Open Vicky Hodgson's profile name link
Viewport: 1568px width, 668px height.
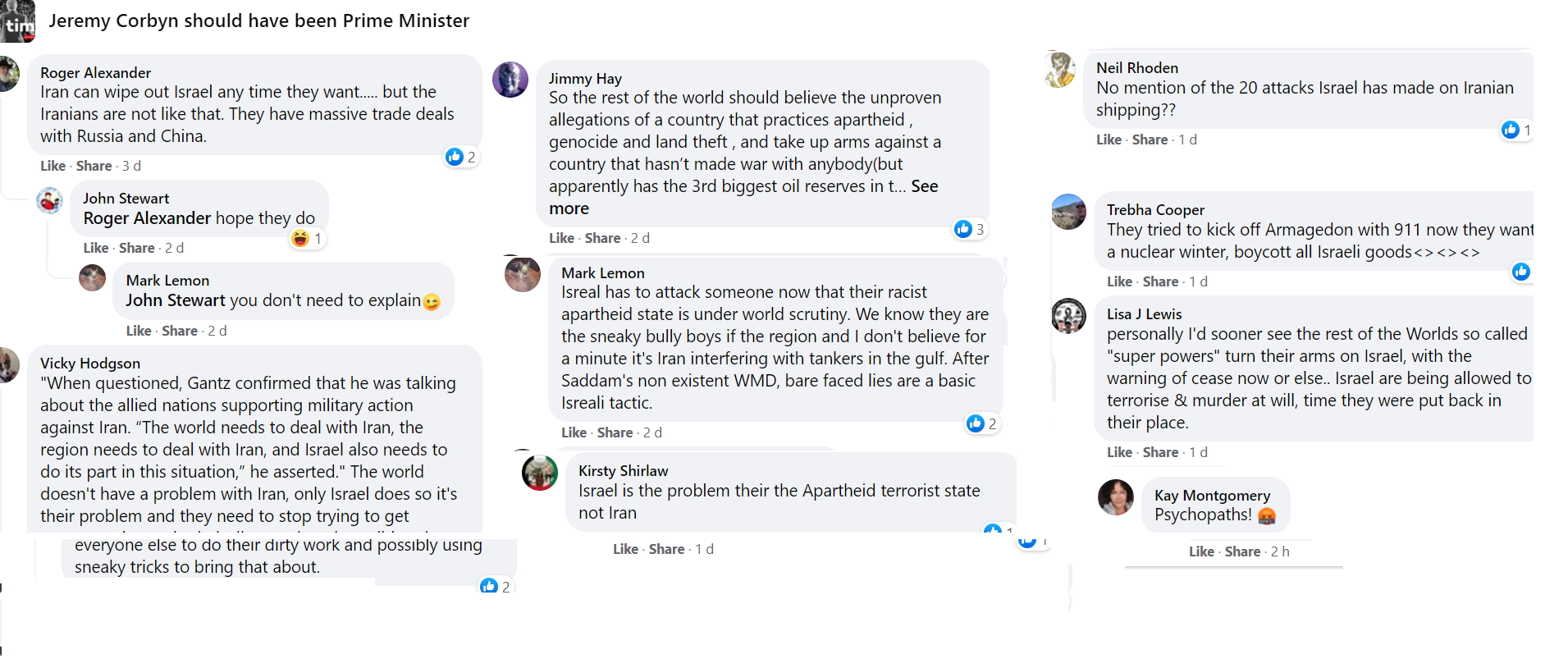click(90, 364)
